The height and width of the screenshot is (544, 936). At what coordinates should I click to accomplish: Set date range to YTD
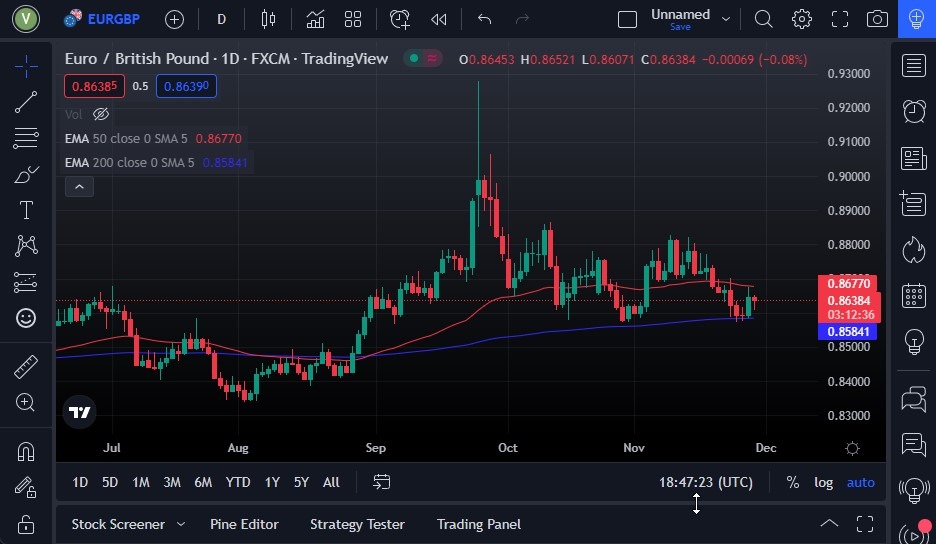click(x=238, y=482)
